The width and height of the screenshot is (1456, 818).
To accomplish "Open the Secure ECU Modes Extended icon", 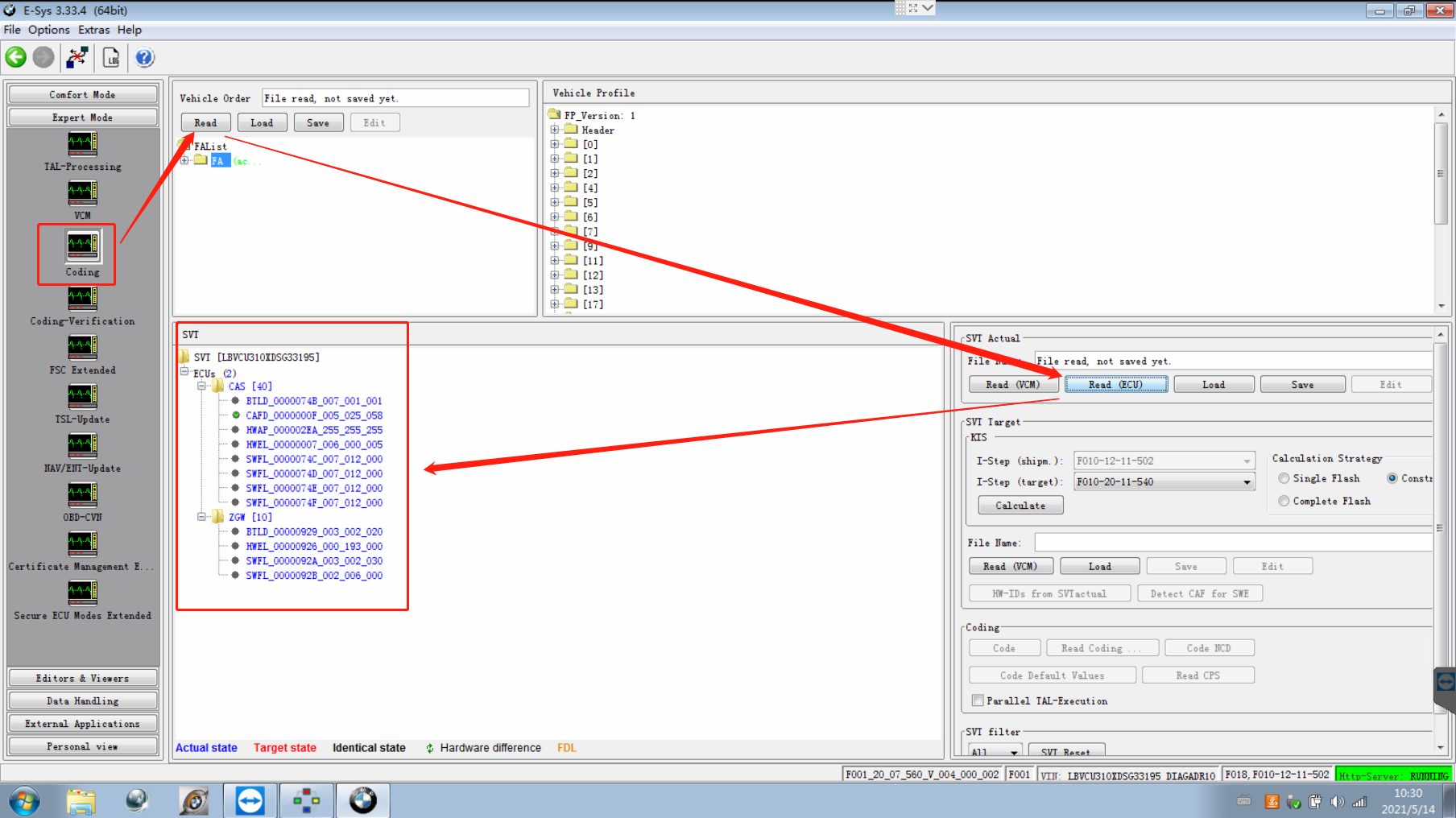I will pyautogui.click(x=82, y=593).
